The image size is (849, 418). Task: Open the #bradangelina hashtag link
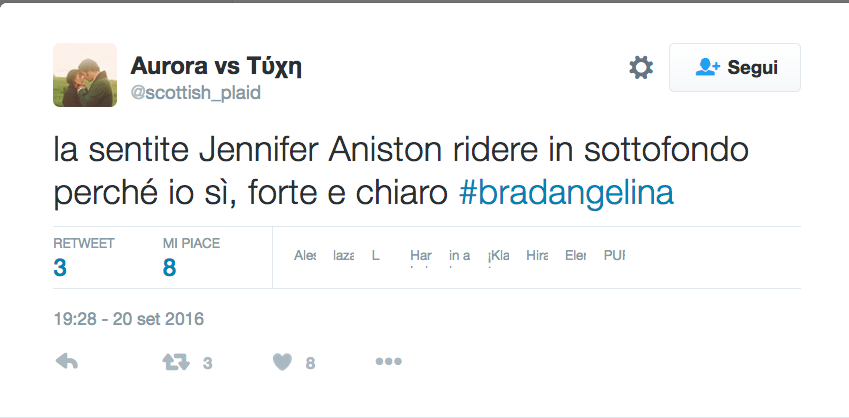tap(566, 193)
